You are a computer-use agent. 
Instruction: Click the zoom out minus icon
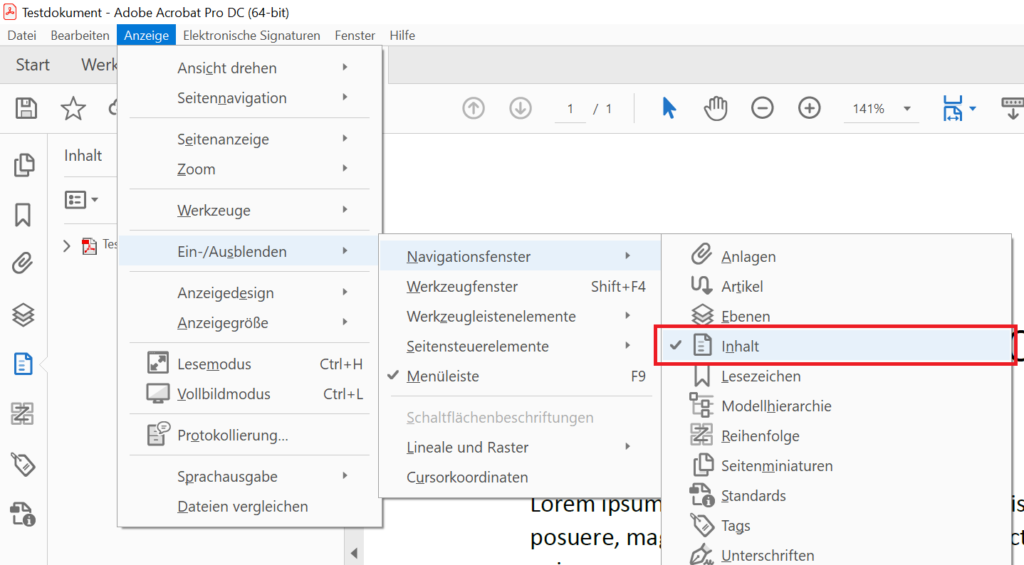(762, 108)
